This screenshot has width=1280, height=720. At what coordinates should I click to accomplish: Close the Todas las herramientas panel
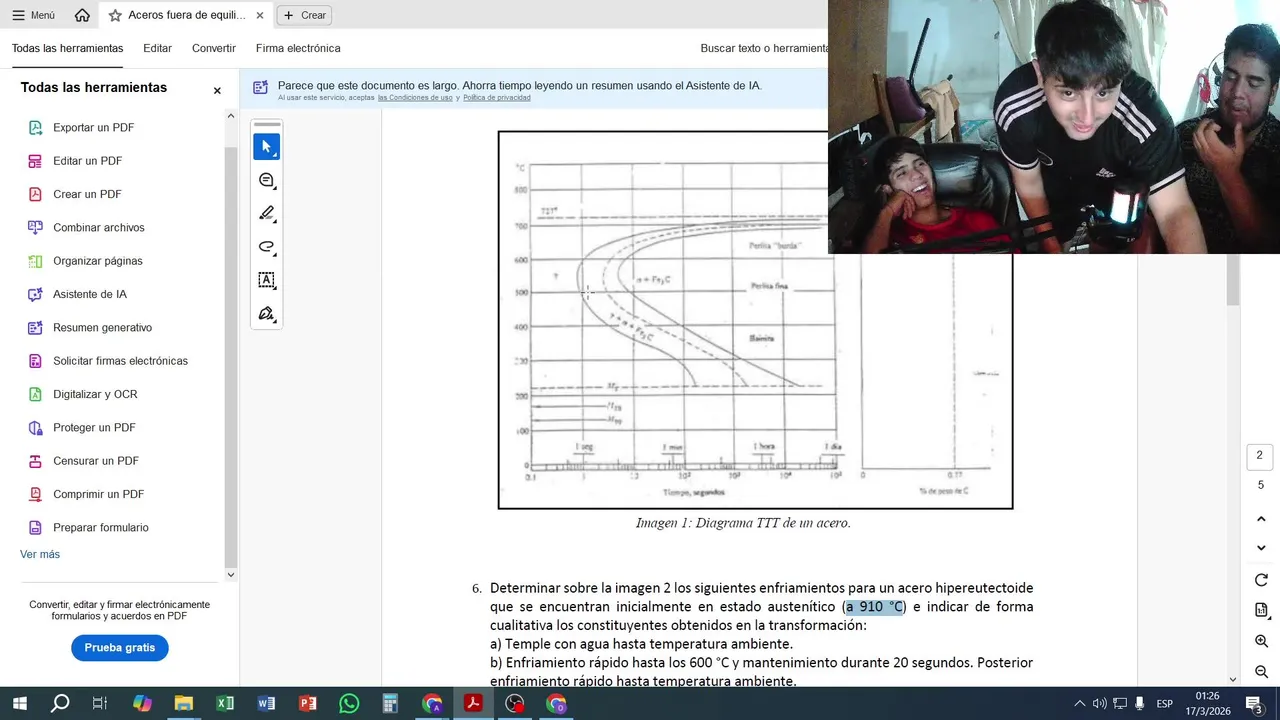217,90
